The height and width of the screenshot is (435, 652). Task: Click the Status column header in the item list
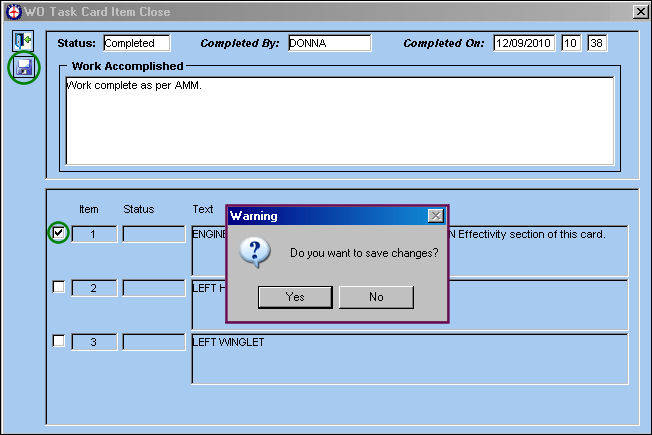pos(138,209)
